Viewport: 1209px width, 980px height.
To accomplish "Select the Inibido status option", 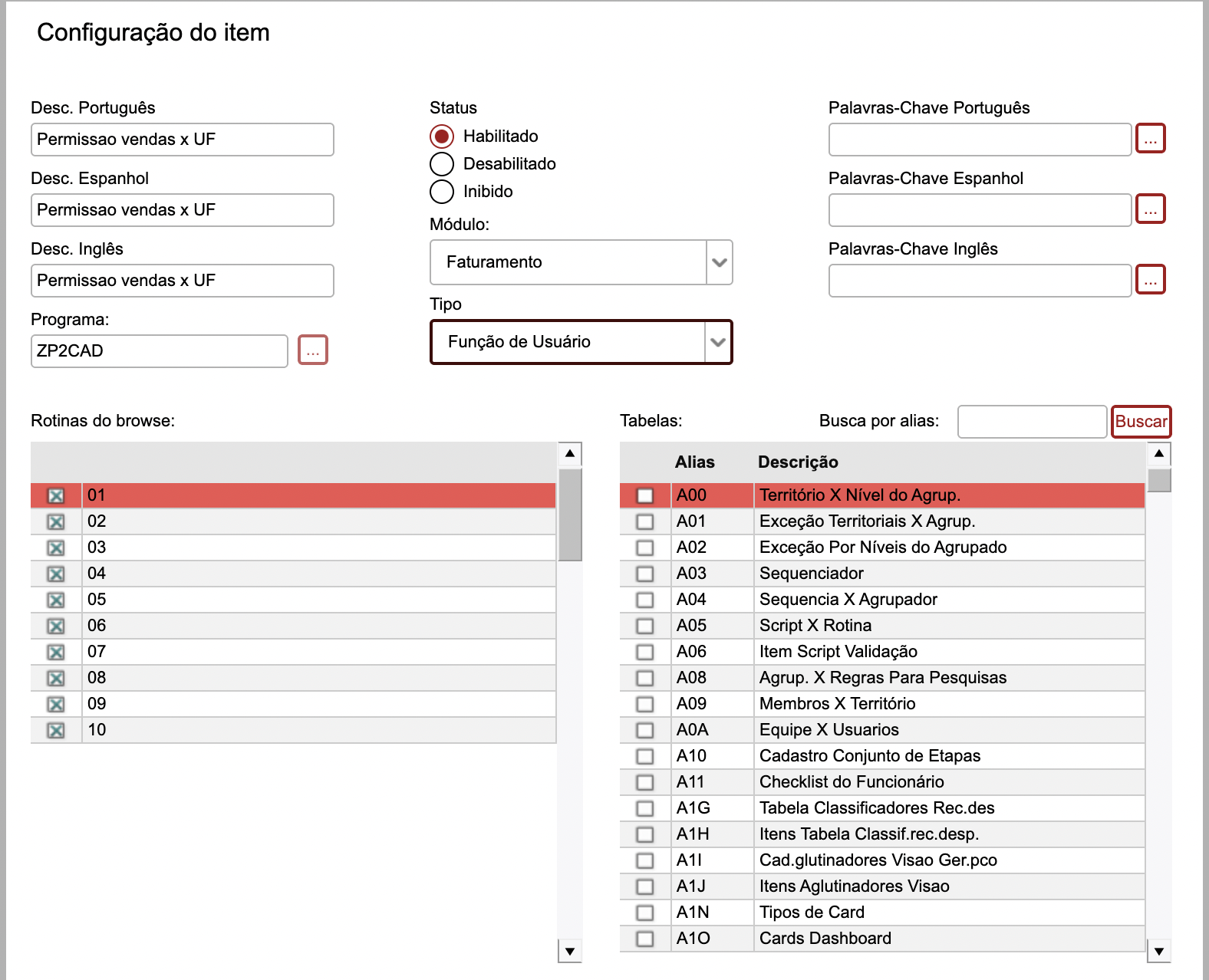I will point(442,192).
